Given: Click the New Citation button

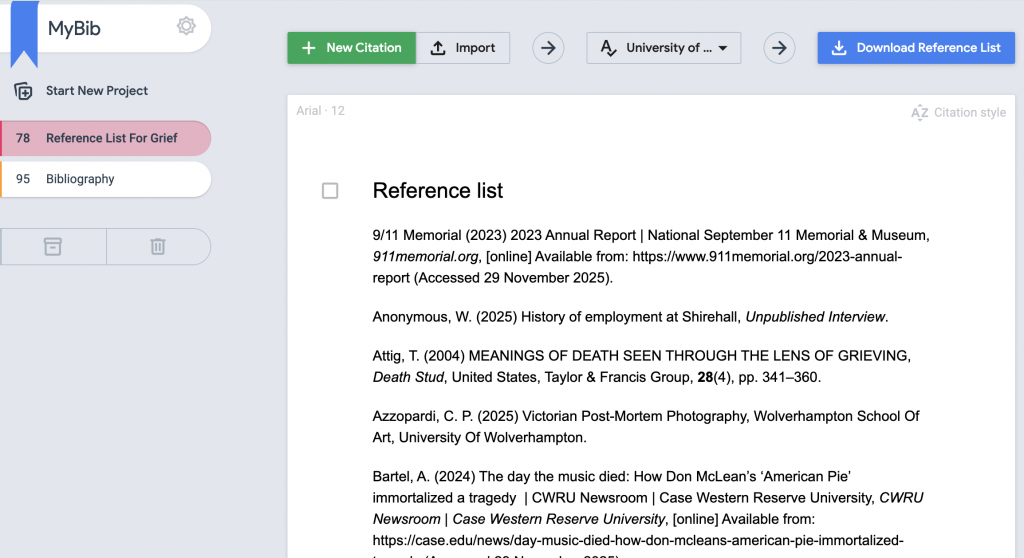Looking at the screenshot, I should (352, 48).
